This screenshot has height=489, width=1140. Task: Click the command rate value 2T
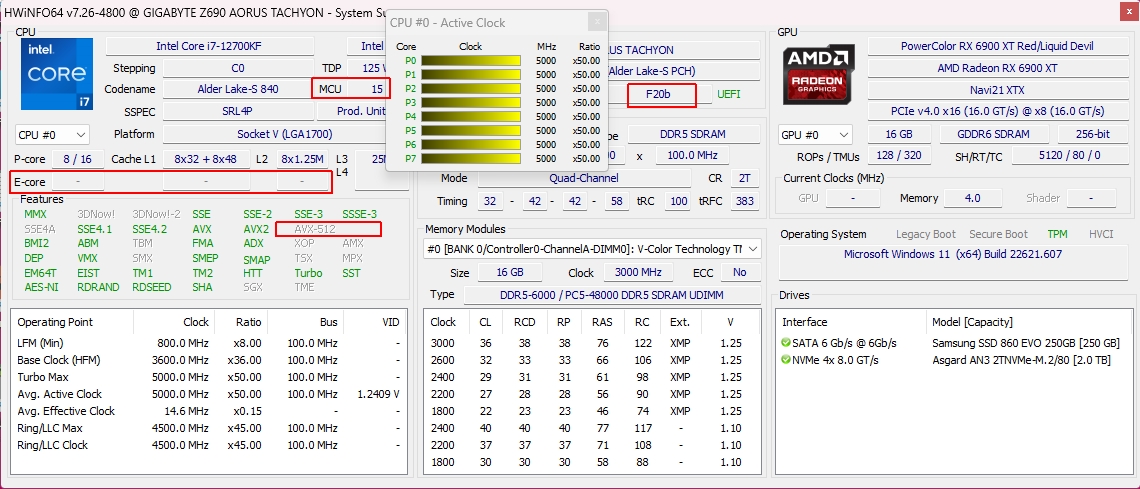pos(744,178)
